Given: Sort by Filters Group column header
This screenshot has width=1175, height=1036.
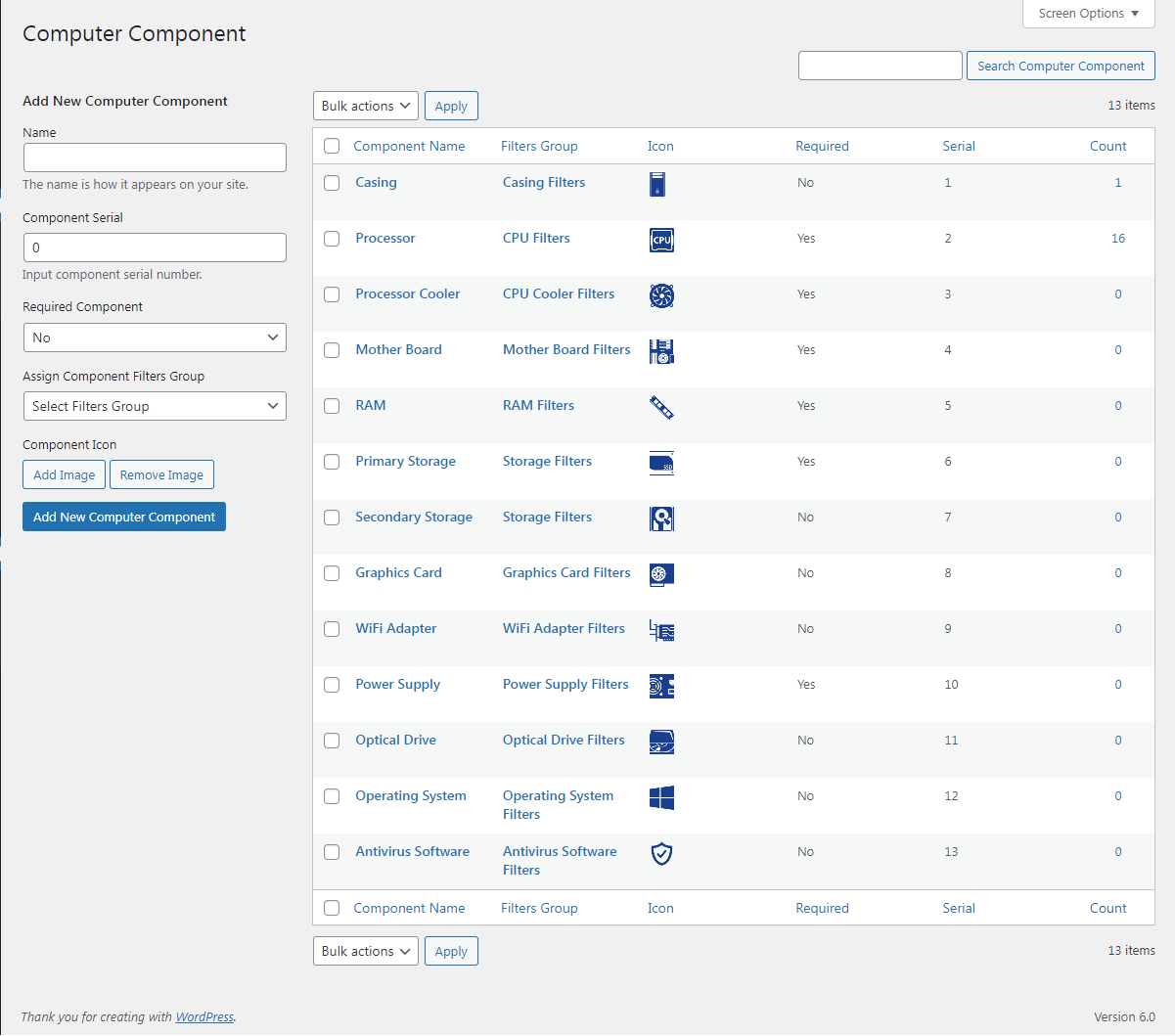Looking at the screenshot, I should coord(539,146).
